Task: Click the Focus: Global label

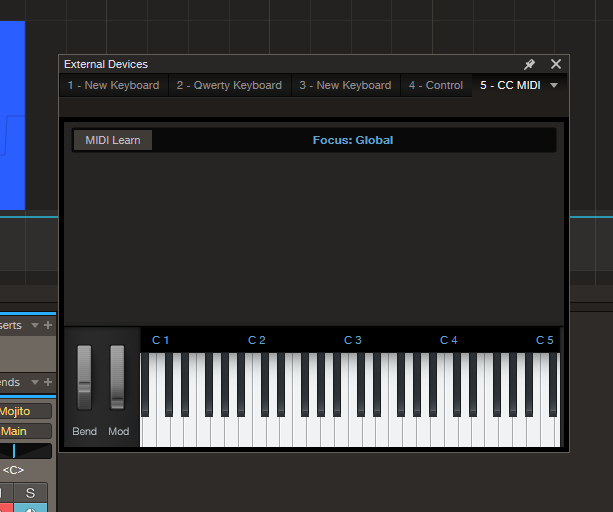Action: [353, 140]
